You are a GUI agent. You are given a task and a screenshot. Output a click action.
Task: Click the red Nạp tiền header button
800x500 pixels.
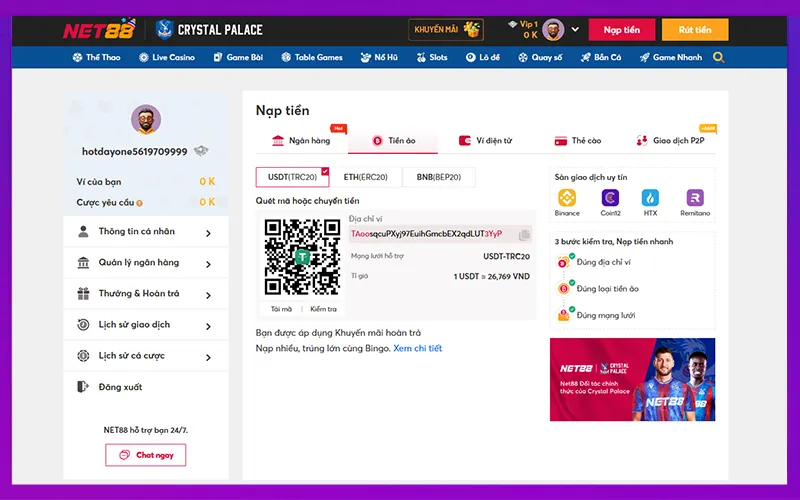(621, 30)
